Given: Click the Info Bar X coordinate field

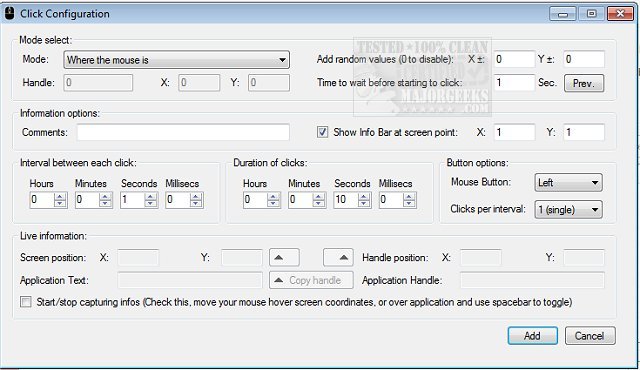Looking at the screenshot, I should [x=514, y=132].
